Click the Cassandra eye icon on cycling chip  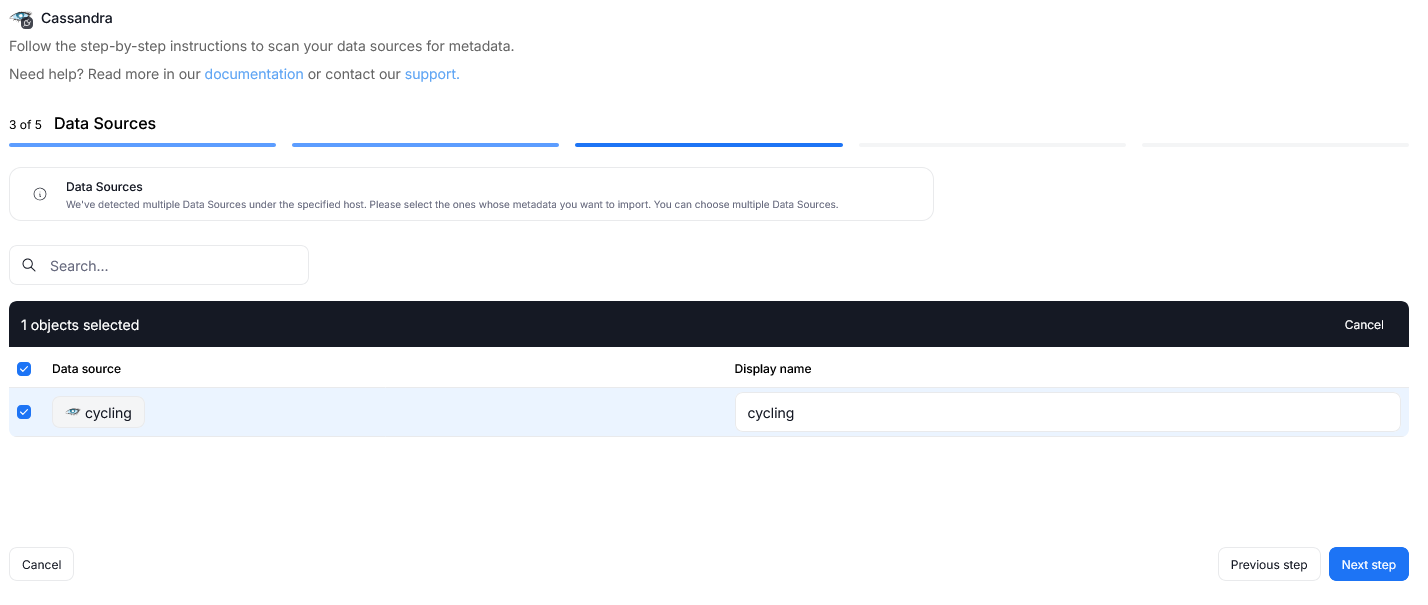tap(73, 412)
